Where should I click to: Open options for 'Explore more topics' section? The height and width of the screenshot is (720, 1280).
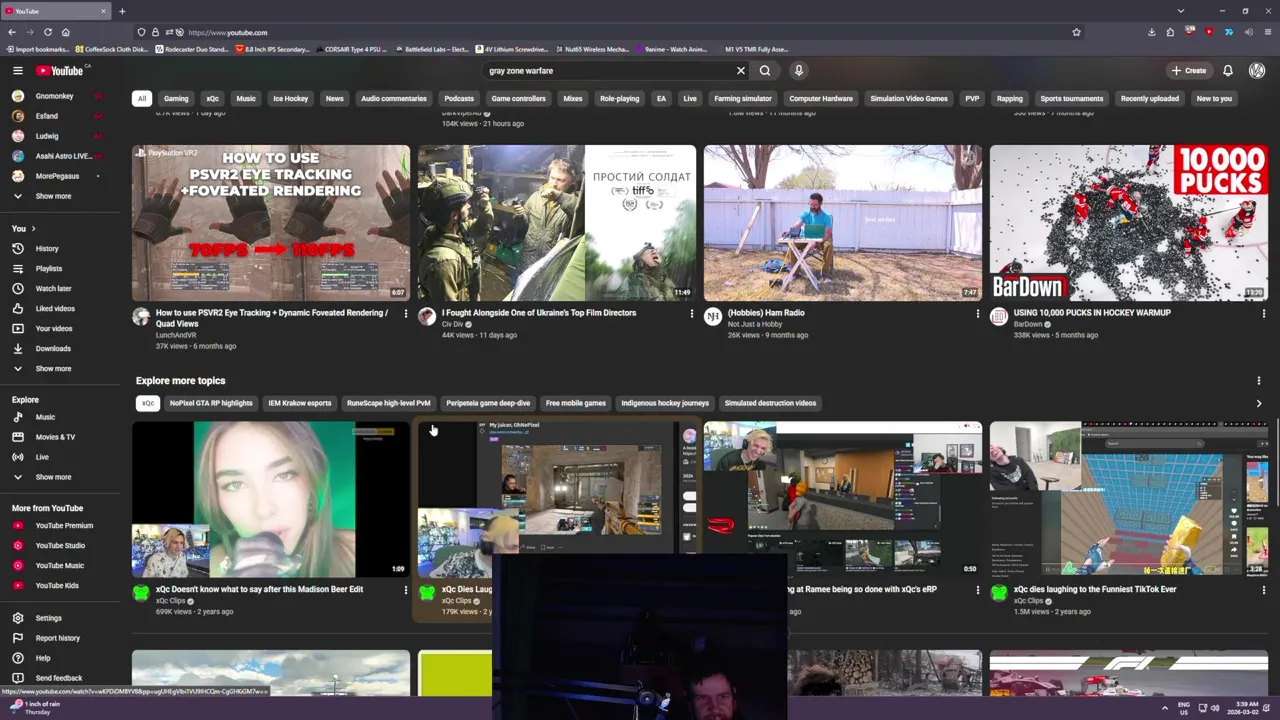pos(1258,381)
